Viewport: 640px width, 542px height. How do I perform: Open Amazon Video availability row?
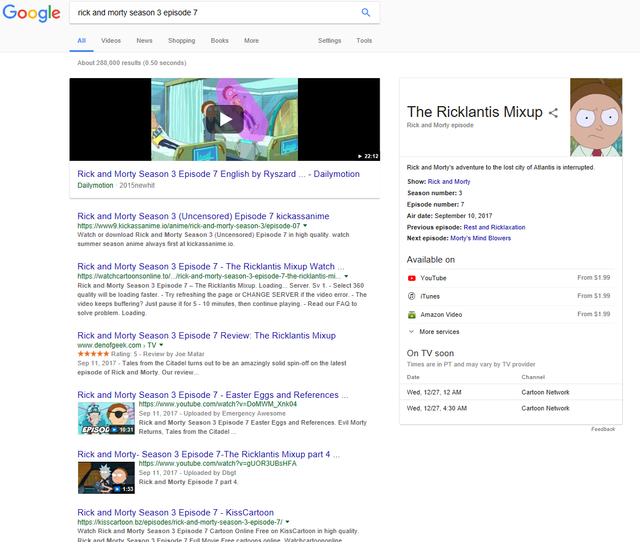(x=511, y=315)
